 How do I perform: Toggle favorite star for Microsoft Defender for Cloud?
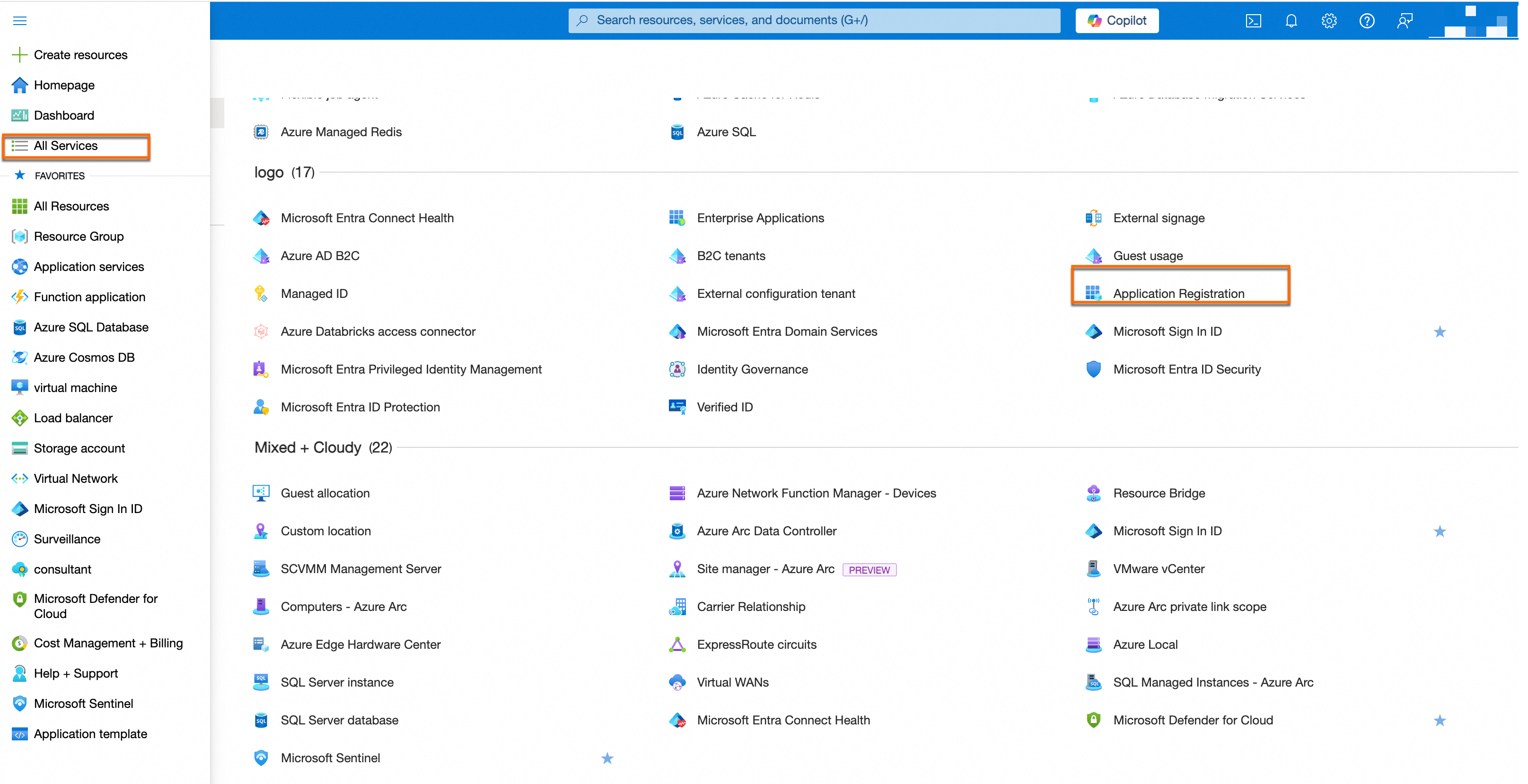[x=1440, y=720]
